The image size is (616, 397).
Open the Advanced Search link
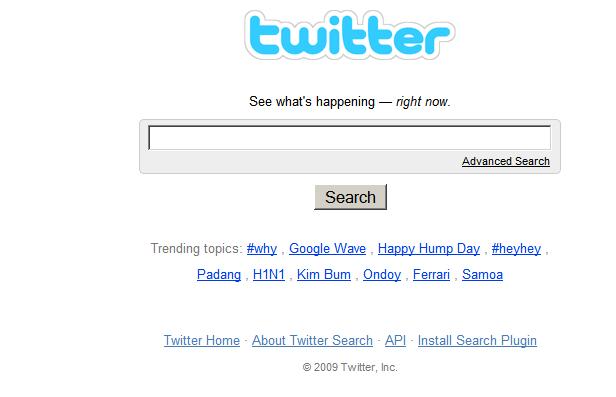(x=506, y=161)
